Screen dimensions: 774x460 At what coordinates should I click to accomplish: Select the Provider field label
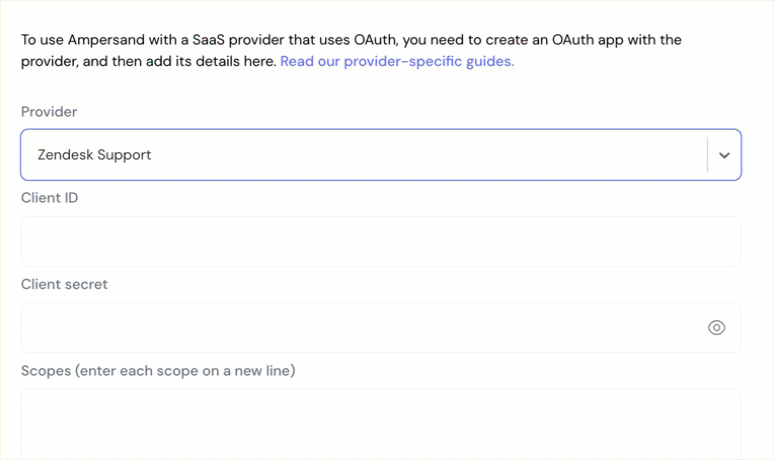click(49, 112)
